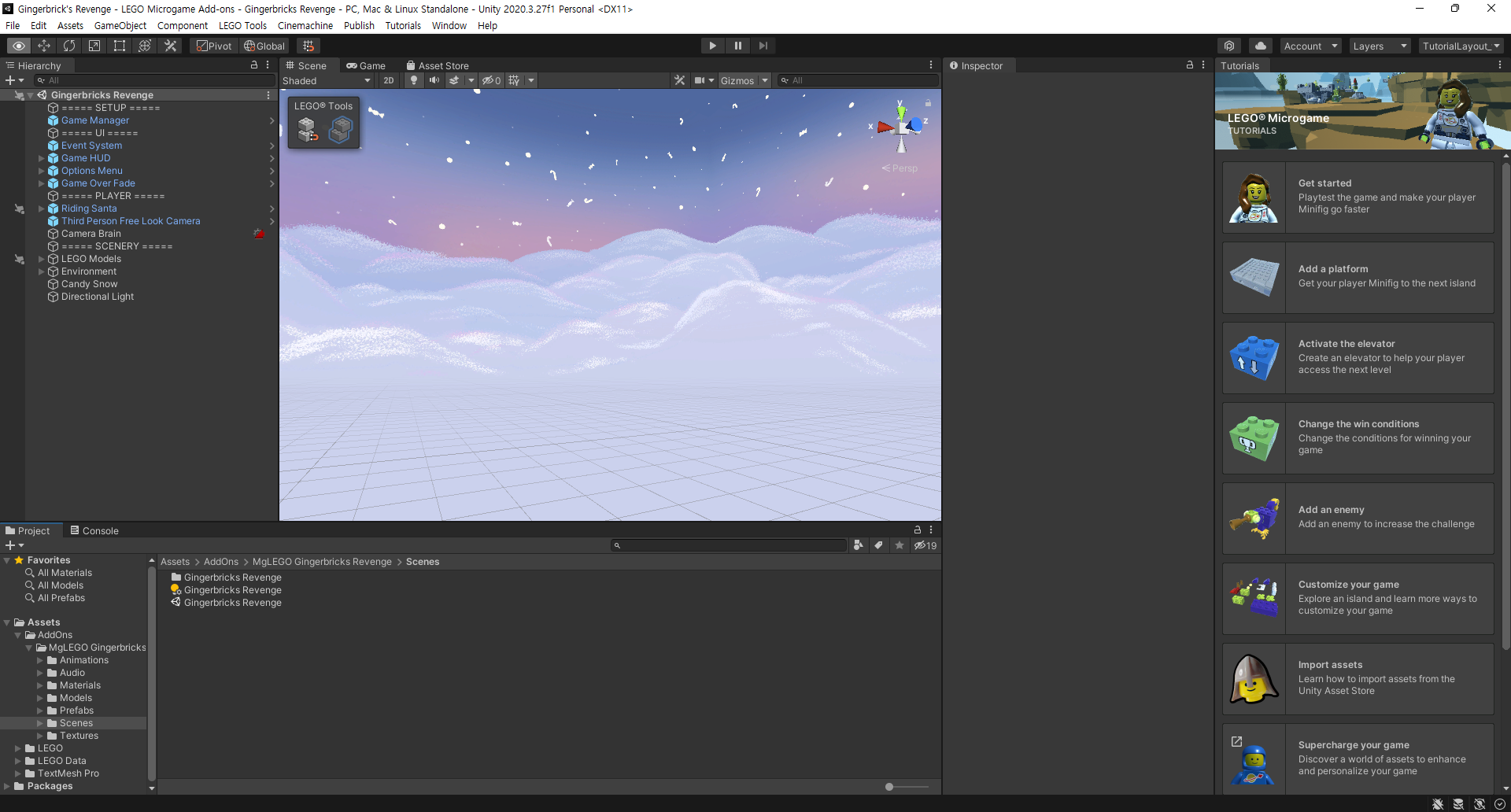The height and width of the screenshot is (812, 1511).
Task: Toggle Pivot/Center handle position
Action: pyautogui.click(x=214, y=46)
